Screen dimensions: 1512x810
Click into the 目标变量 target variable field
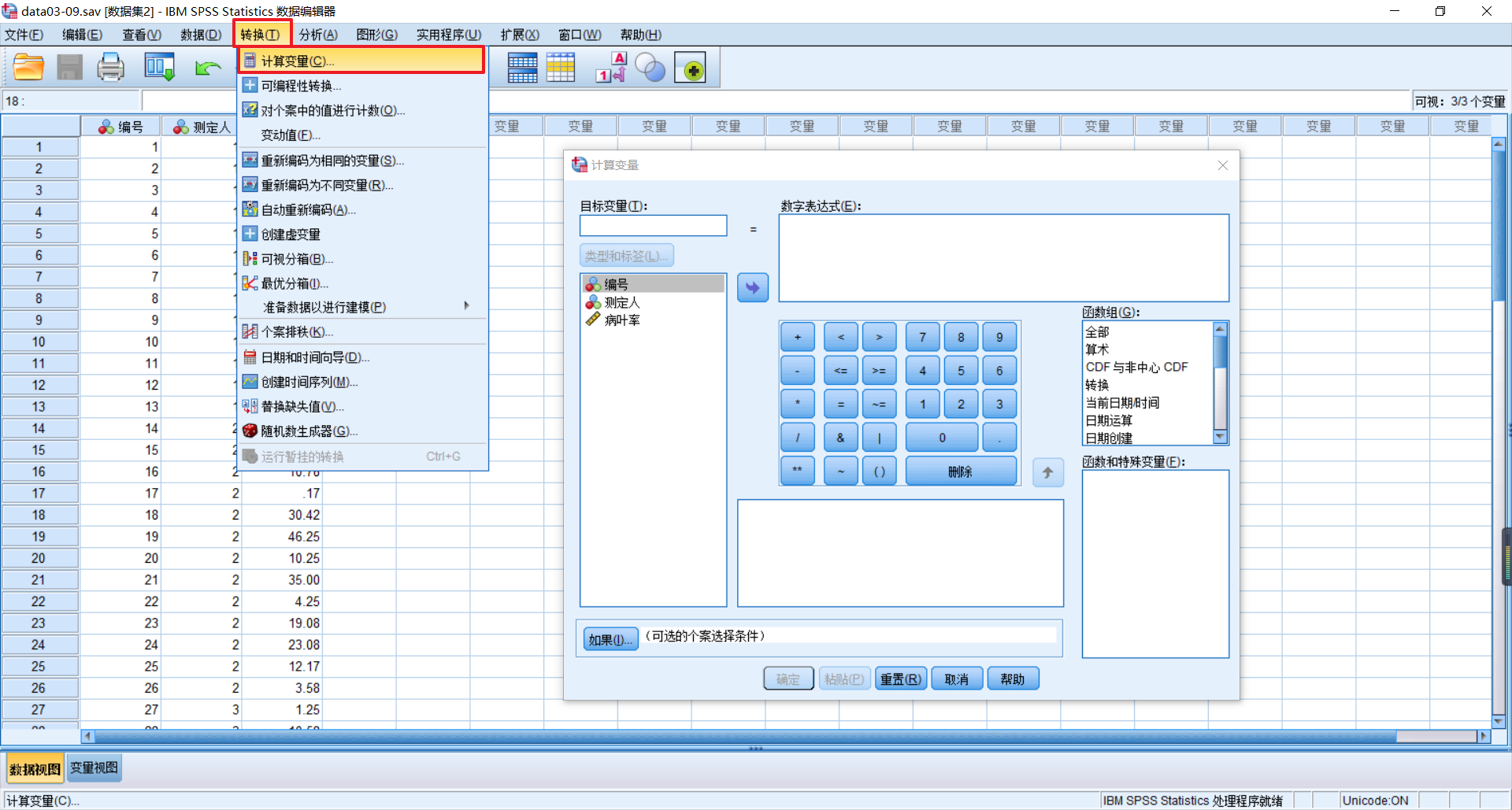654,226
